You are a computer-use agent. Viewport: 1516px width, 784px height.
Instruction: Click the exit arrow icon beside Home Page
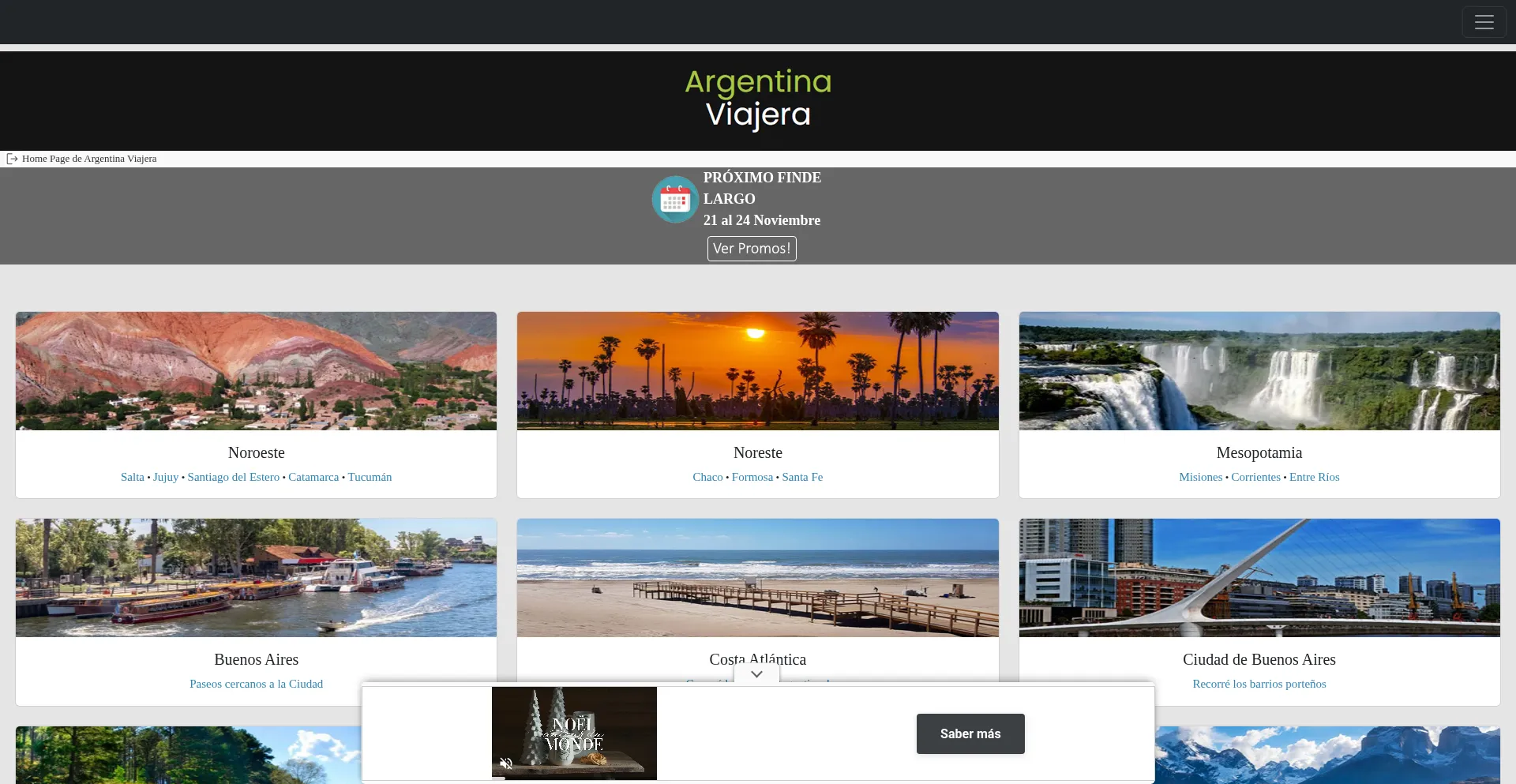click(12, 159)
